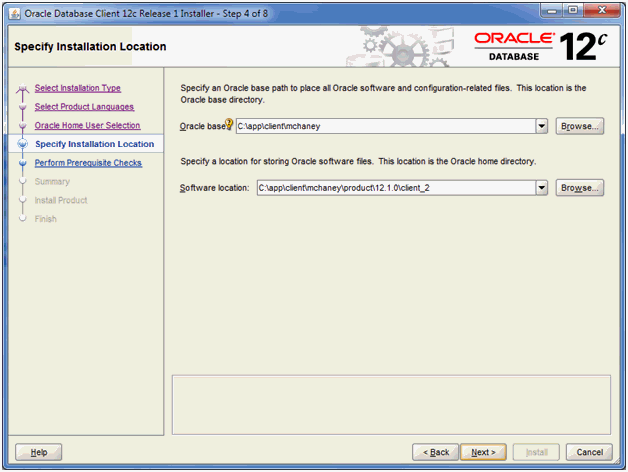Go to Select Product Languages step
Image resolution: width=628 pixels, height=472 pixels.
click(84, 107)
